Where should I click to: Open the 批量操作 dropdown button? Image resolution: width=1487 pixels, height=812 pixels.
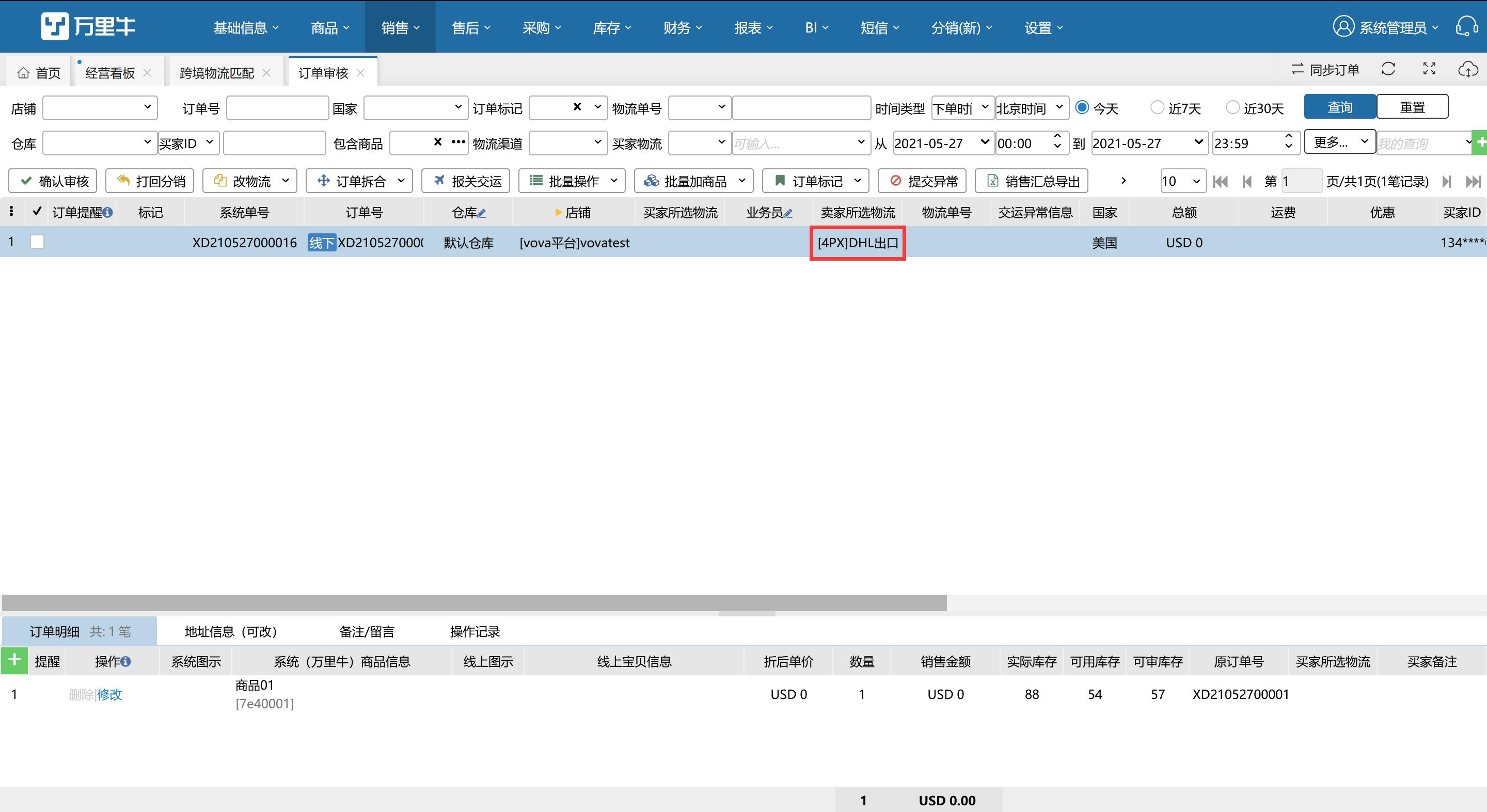(x=572, y=181)
